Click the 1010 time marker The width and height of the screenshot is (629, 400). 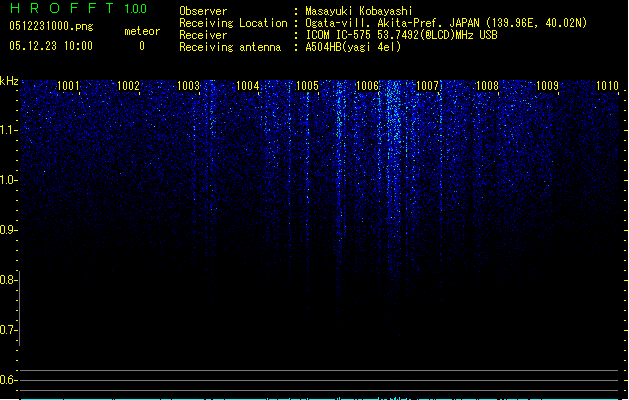(607, 85)
